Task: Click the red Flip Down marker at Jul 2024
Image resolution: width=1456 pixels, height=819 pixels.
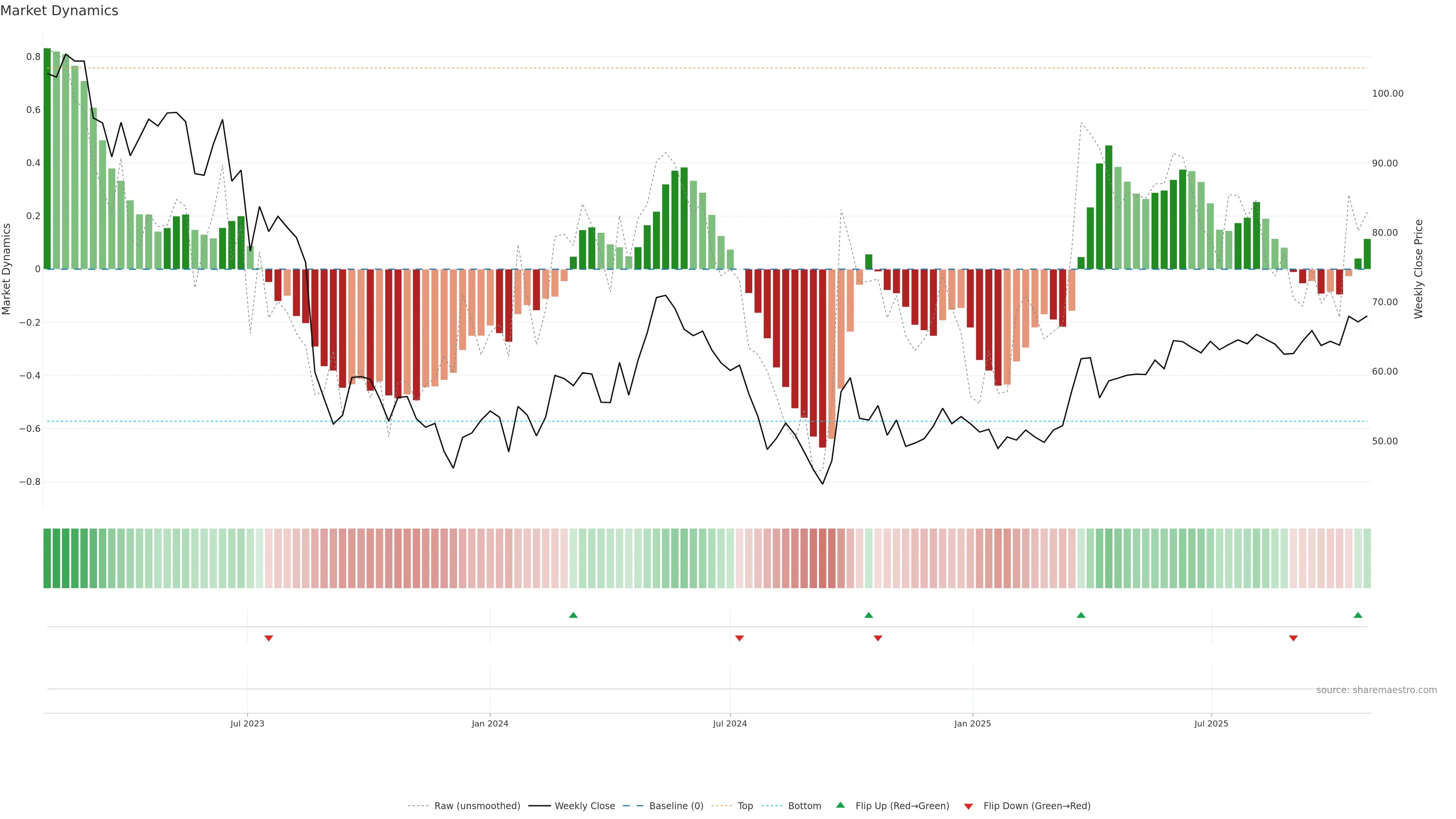Action: pyautogui.click(x=739, y=638)
